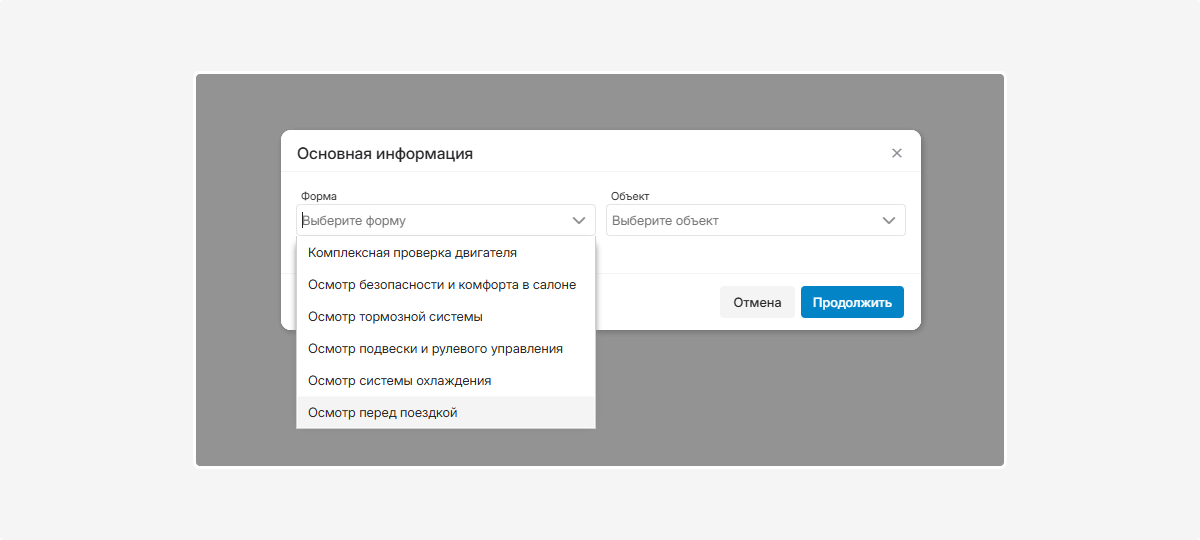
Task: Click the blue Продолжить button
Action: tap(852, 302)
